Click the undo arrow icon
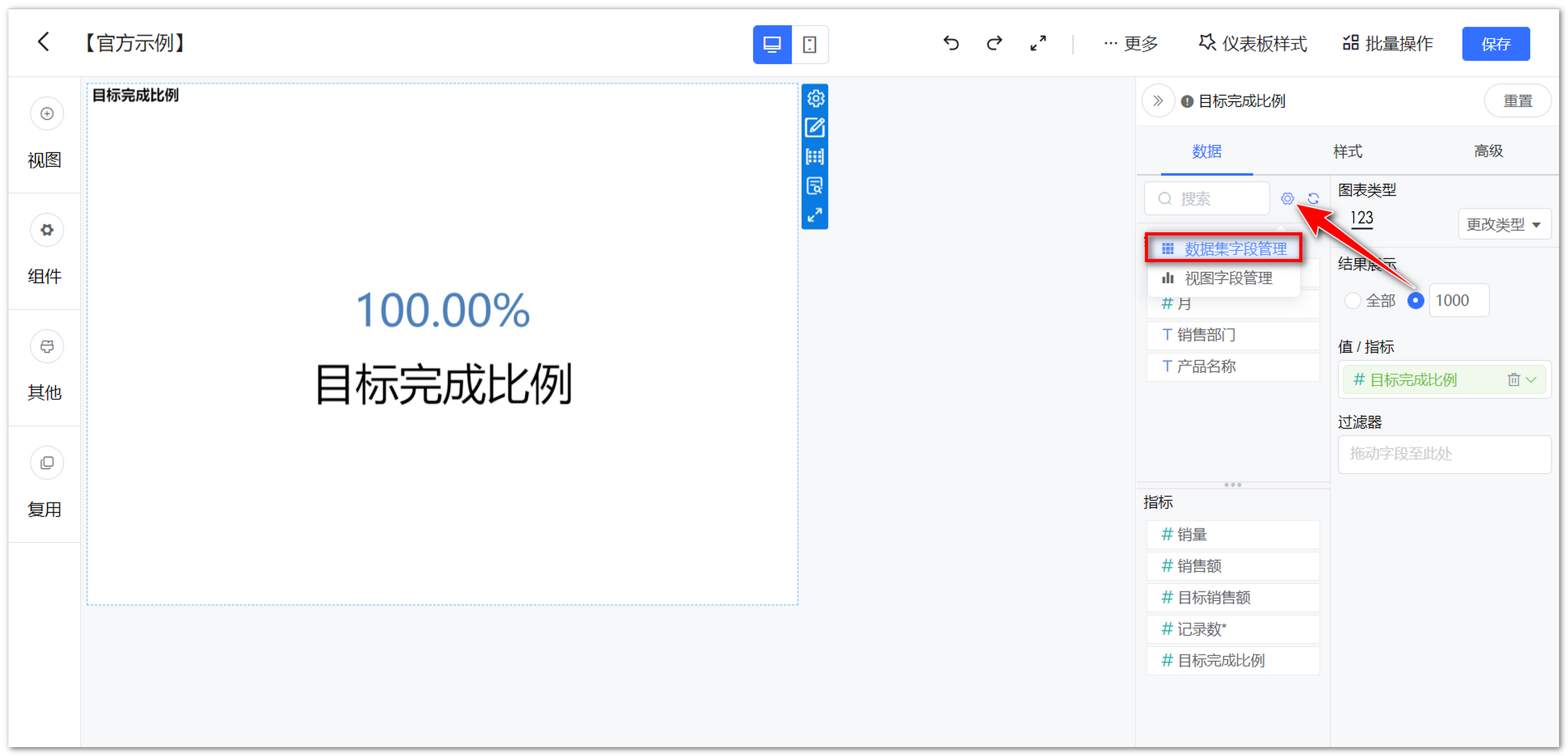 (951, 43)
